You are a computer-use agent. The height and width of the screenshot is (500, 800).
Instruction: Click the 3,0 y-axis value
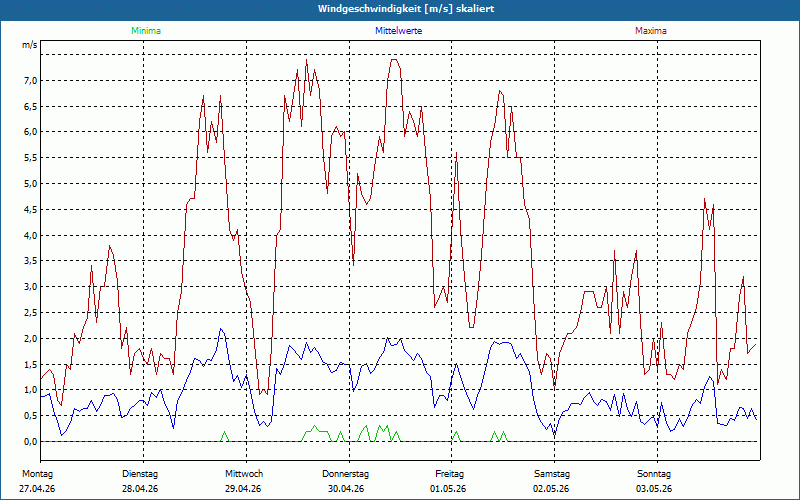tap(30, 287)
